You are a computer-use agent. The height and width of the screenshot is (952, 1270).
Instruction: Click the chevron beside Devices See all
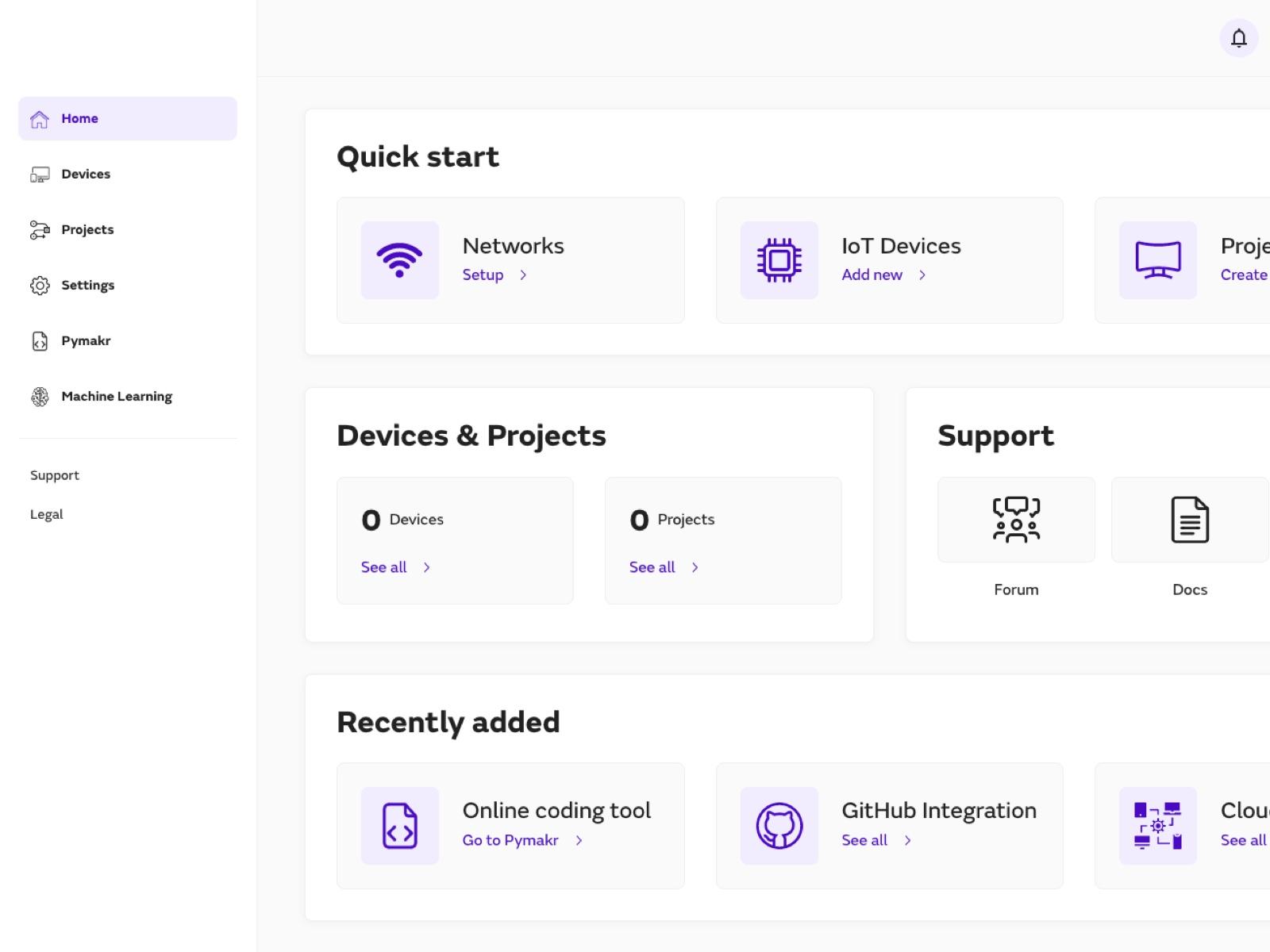pos(426,567)
